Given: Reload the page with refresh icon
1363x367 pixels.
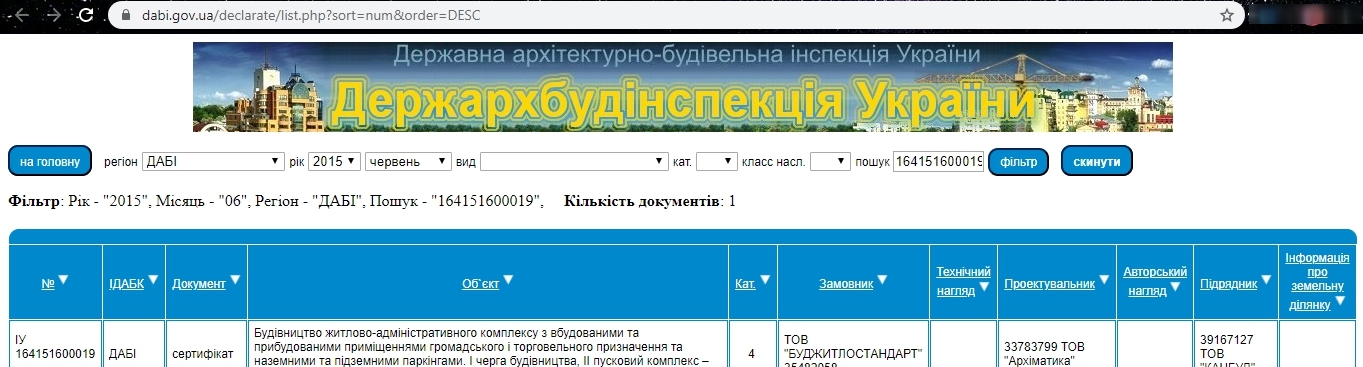Looking at the screenshot, I should pyautogui.click(x=86, y=15).
